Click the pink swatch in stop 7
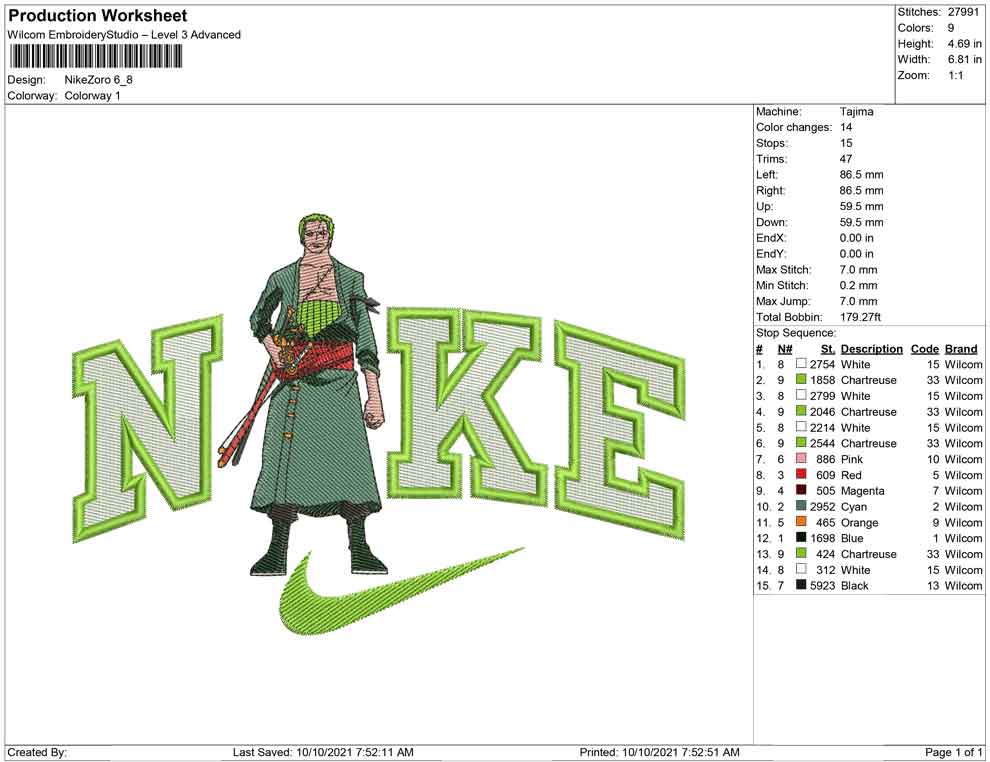The width and height of the screenshot is (990, 762). [801, 458]
